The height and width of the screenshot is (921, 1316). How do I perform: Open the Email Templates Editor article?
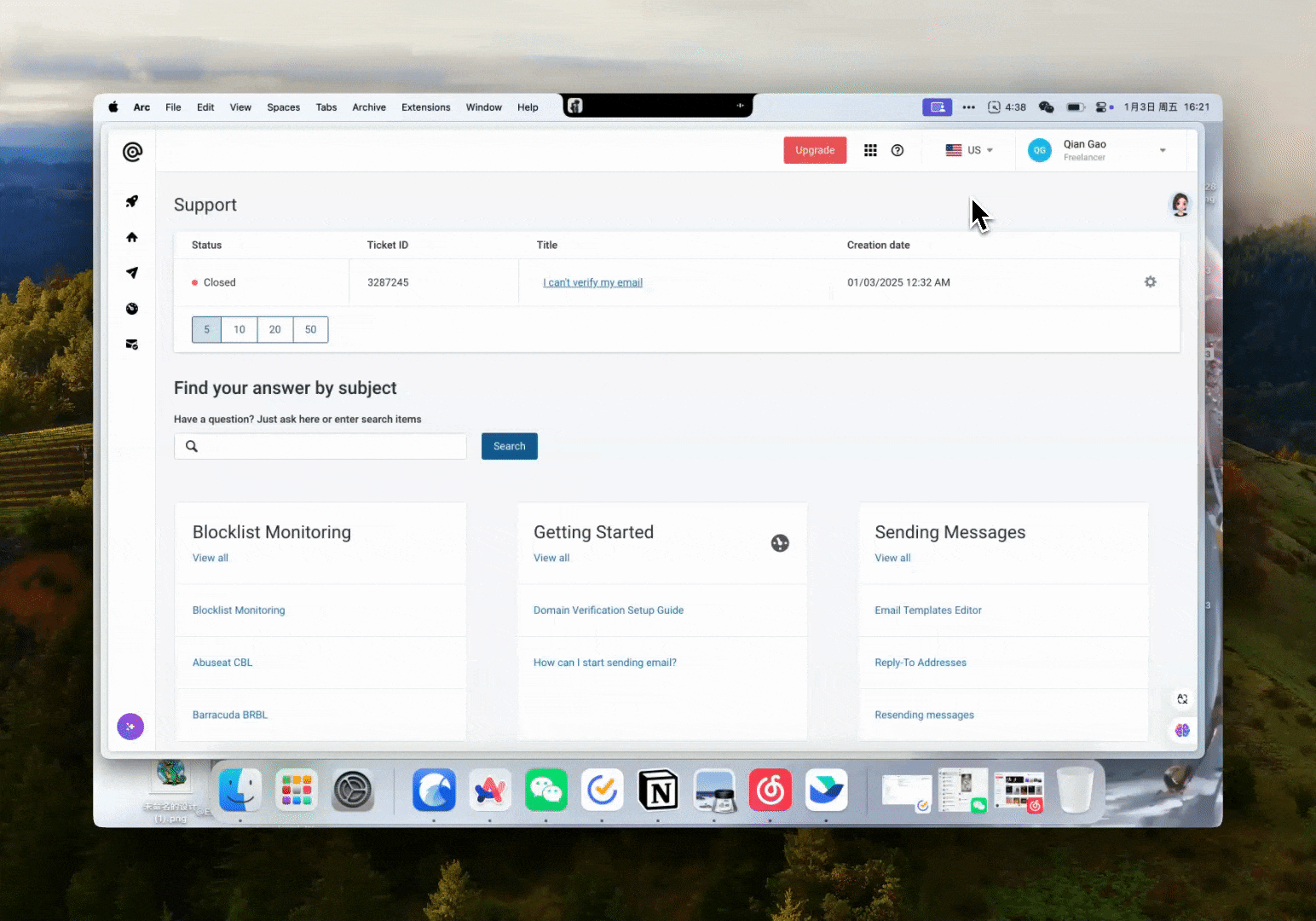coord(928,611)
